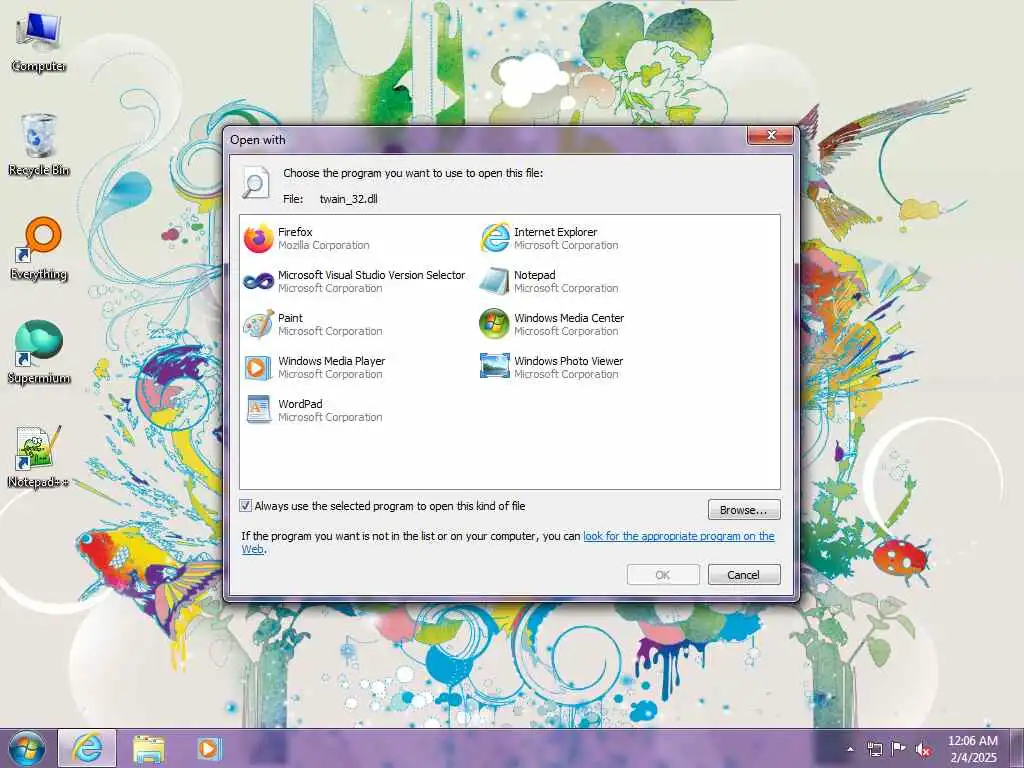
Task: Select Microsoft Visual Studio Version Selector icon
Action: click(259, 281)
